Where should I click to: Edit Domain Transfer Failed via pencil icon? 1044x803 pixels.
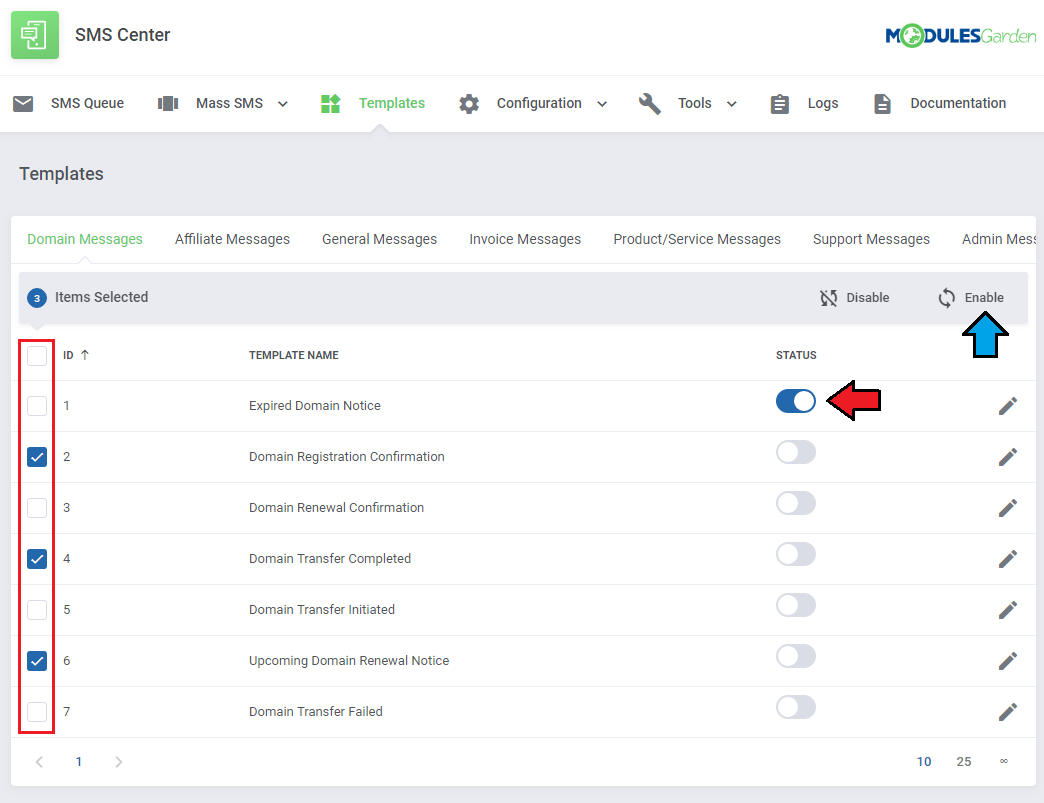tap(1007, 712)
